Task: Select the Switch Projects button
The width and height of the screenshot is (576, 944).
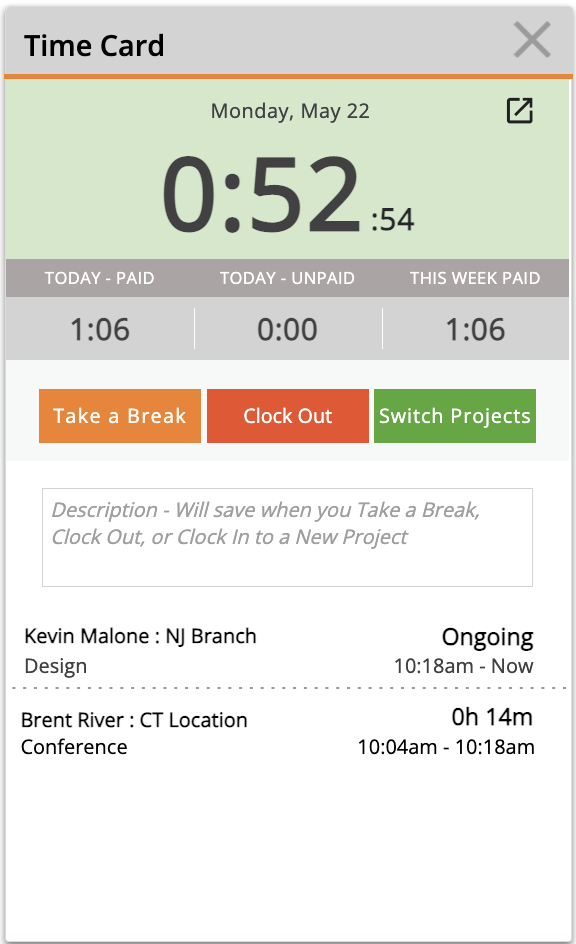Action: point(455,416)
